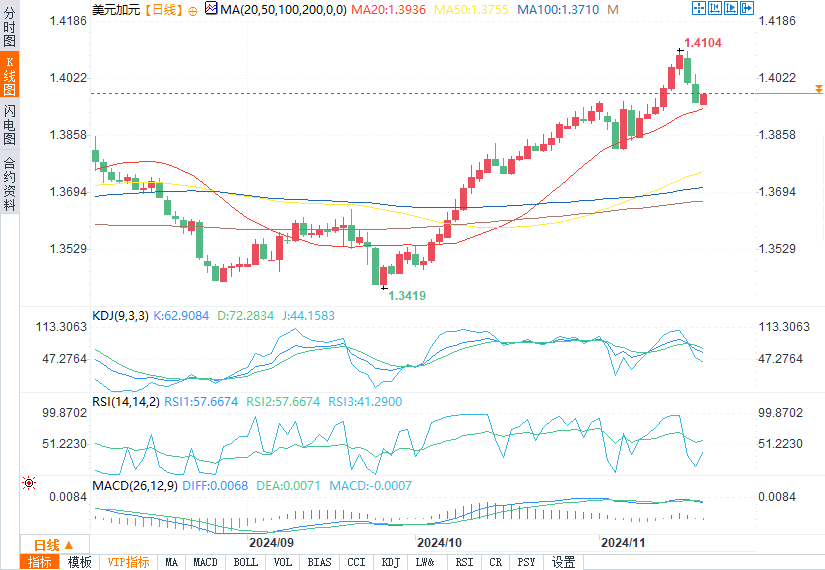This screenshot has width=825, height=570.
Task: Switch to 模板 bottom tab
Action: 79,562
